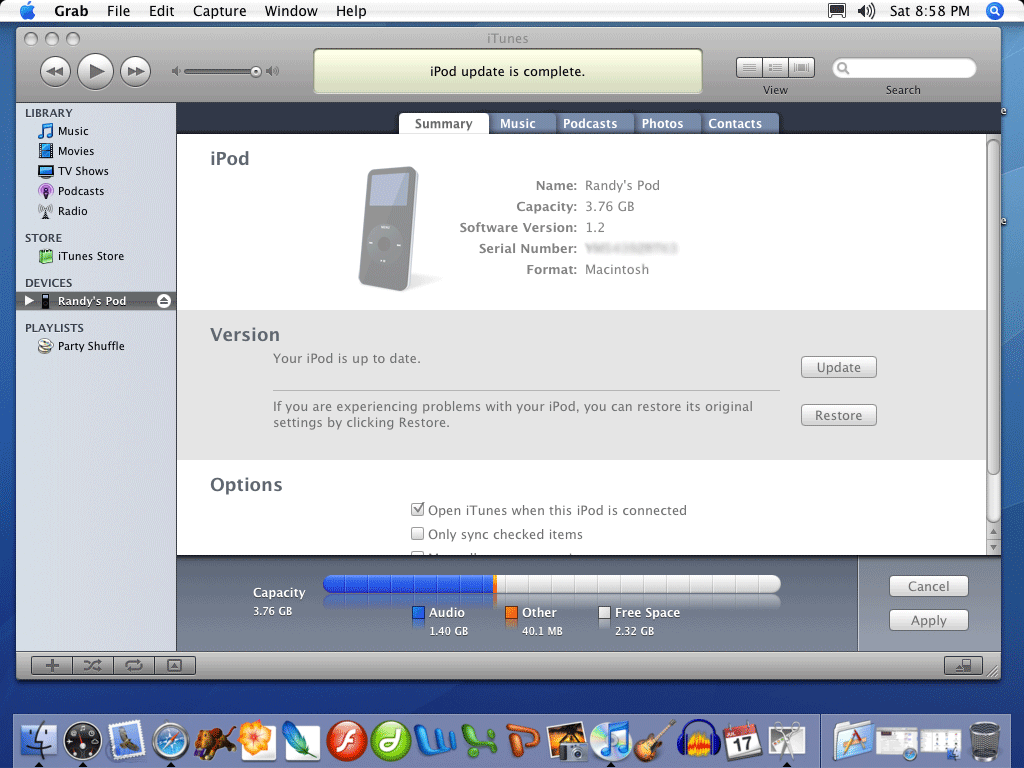Click the blue Audio color swatch

[419, 613]
